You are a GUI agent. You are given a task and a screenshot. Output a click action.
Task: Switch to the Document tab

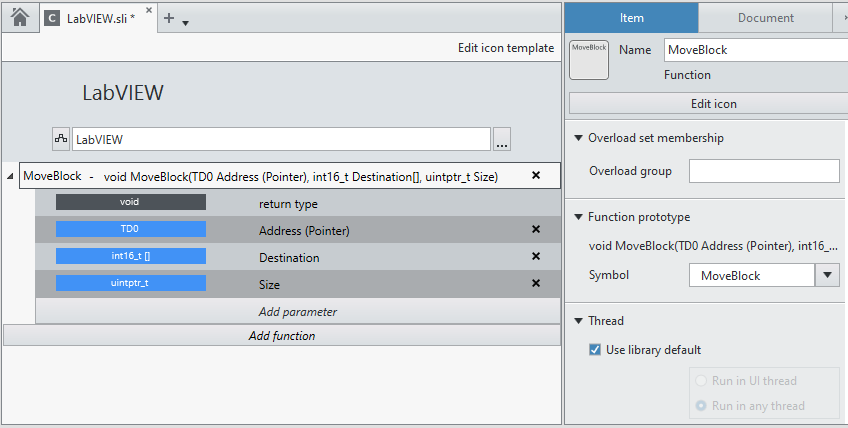click(x=765, y=17)
